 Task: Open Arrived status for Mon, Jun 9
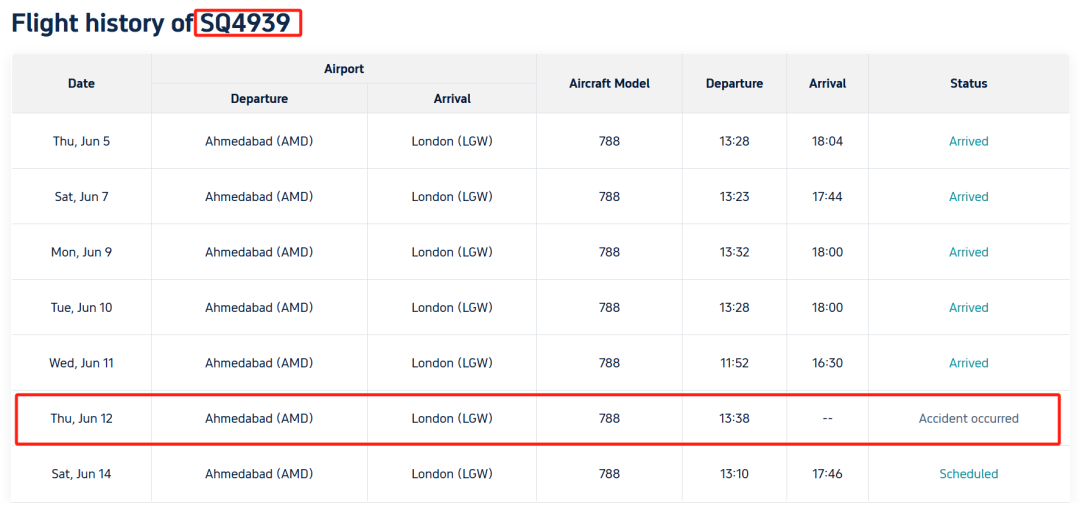coord(968,253)
